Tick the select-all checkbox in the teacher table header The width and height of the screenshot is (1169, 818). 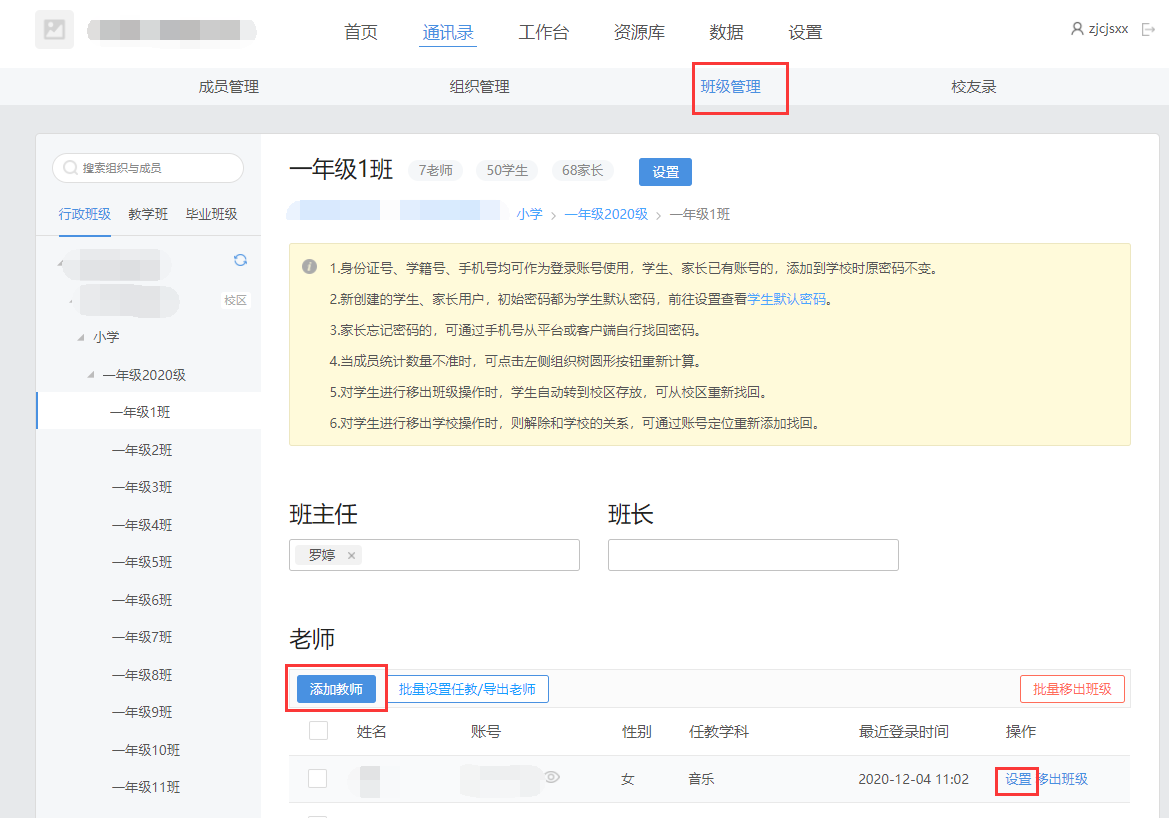coord(318,731)
